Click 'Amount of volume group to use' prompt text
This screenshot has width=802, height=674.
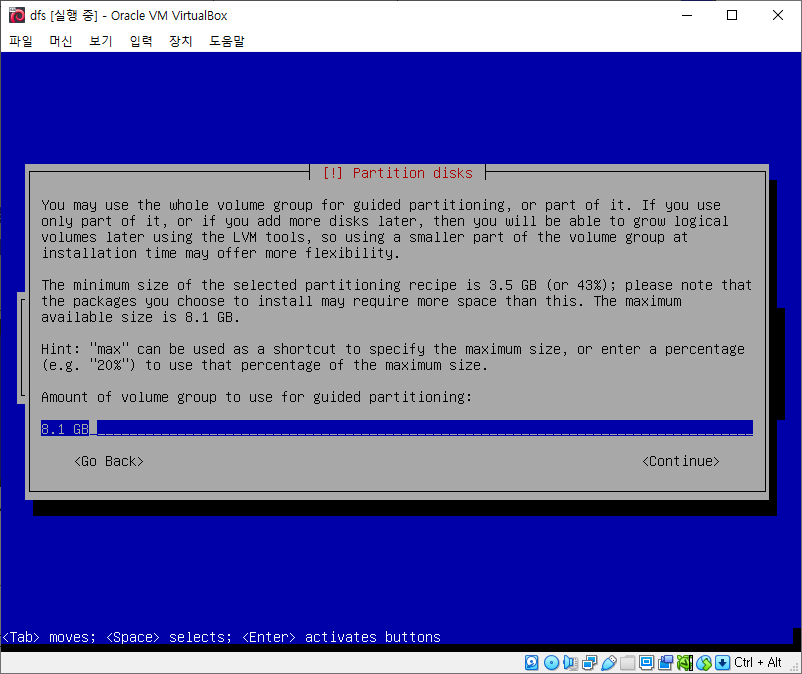tap(256, 397)
